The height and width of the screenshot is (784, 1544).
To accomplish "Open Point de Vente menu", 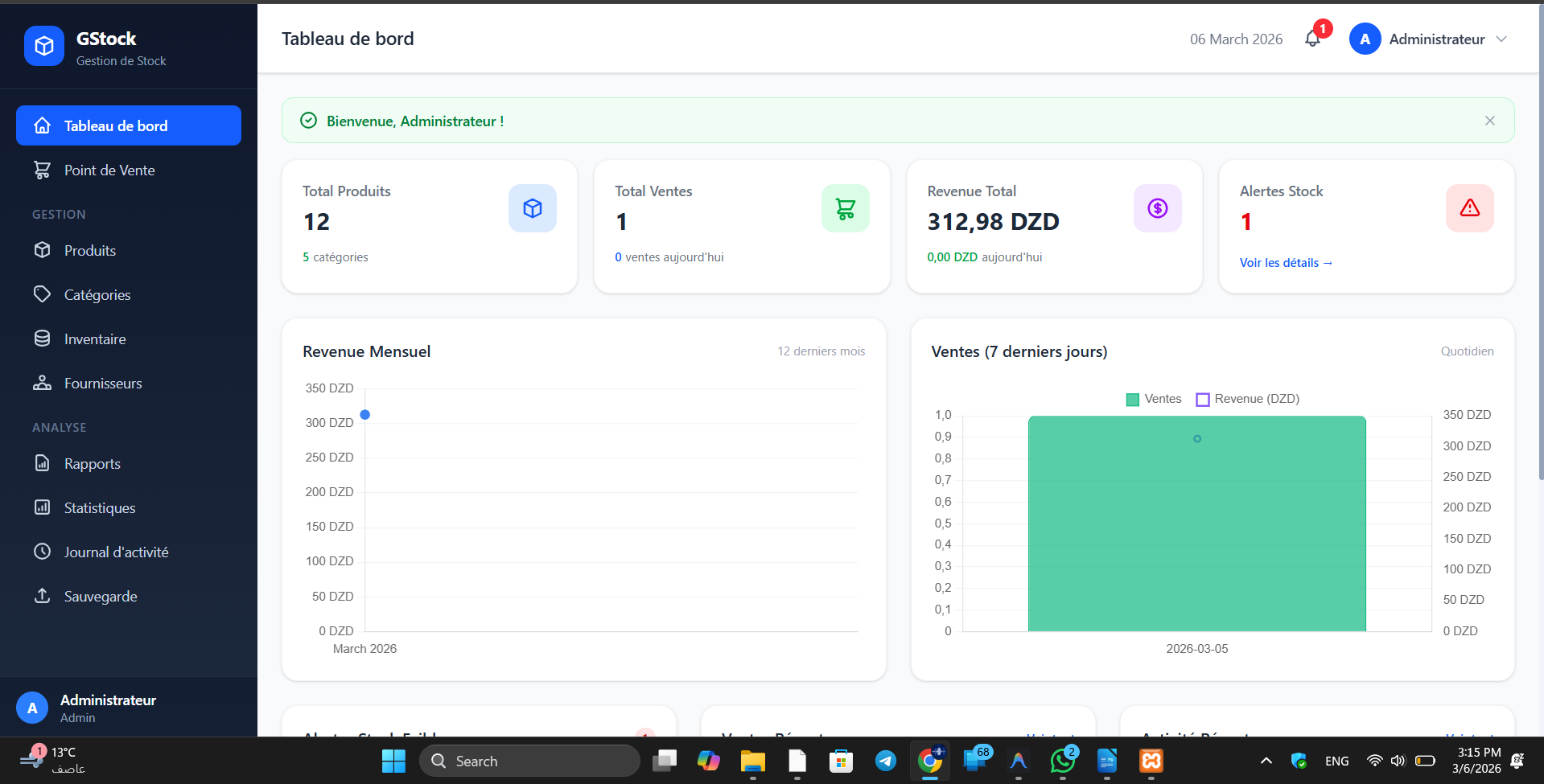I will [109, 170].
